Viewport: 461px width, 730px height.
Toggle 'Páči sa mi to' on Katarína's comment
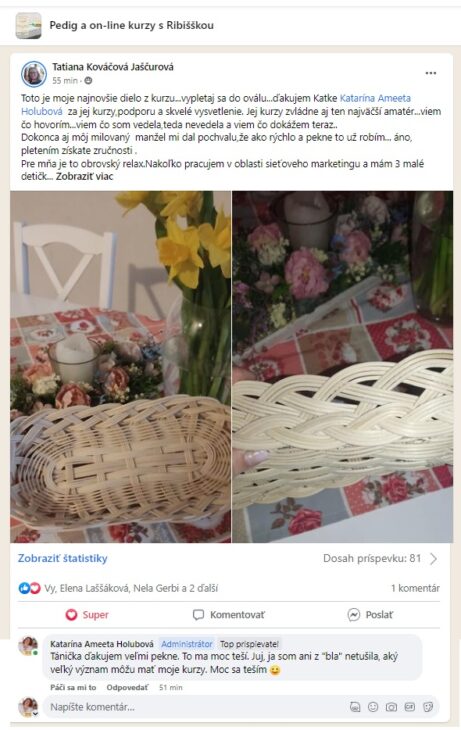click(73, 687)
